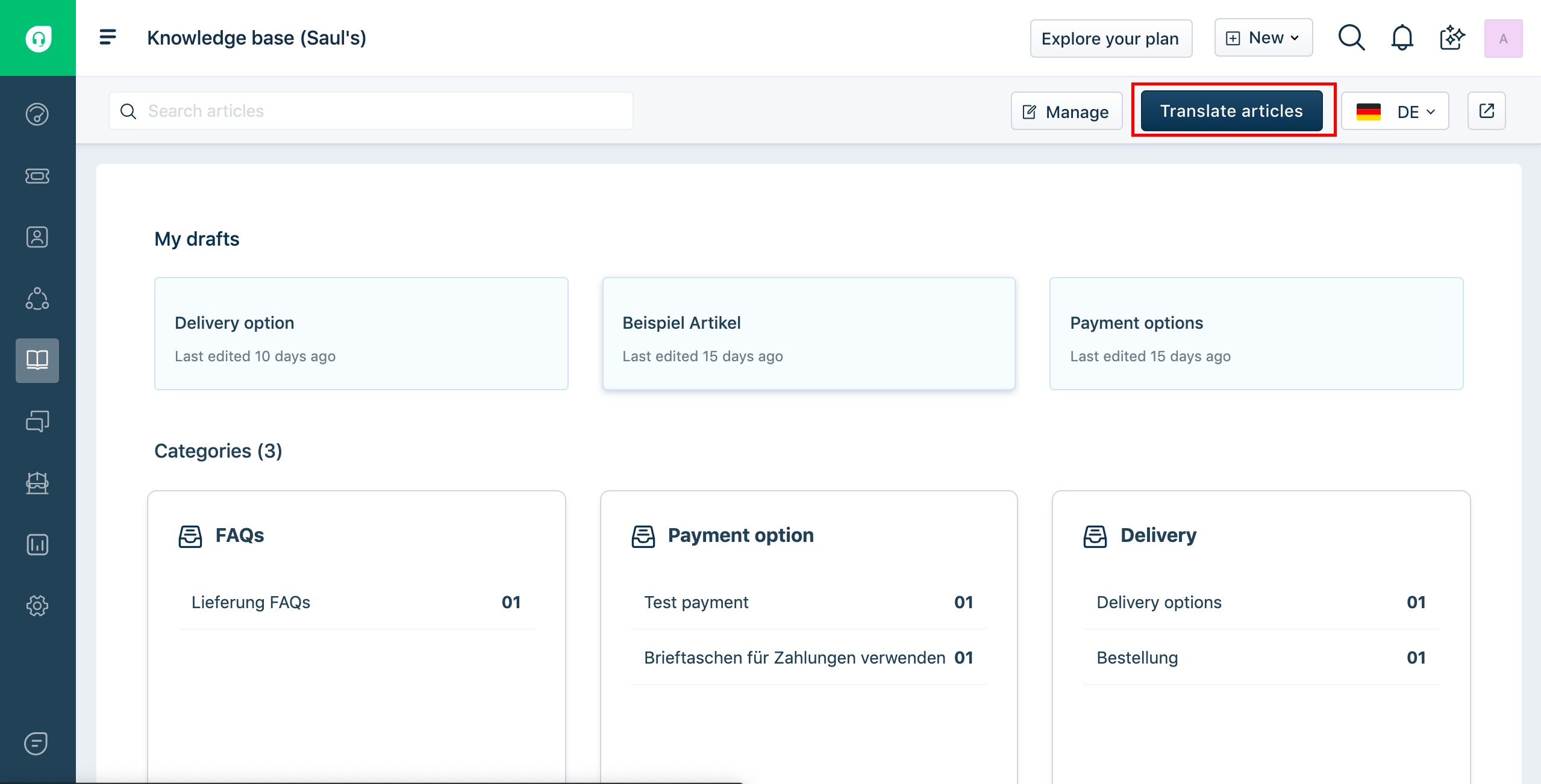
Task: Open the Bestellung folder
Action: click(1261, 658)
